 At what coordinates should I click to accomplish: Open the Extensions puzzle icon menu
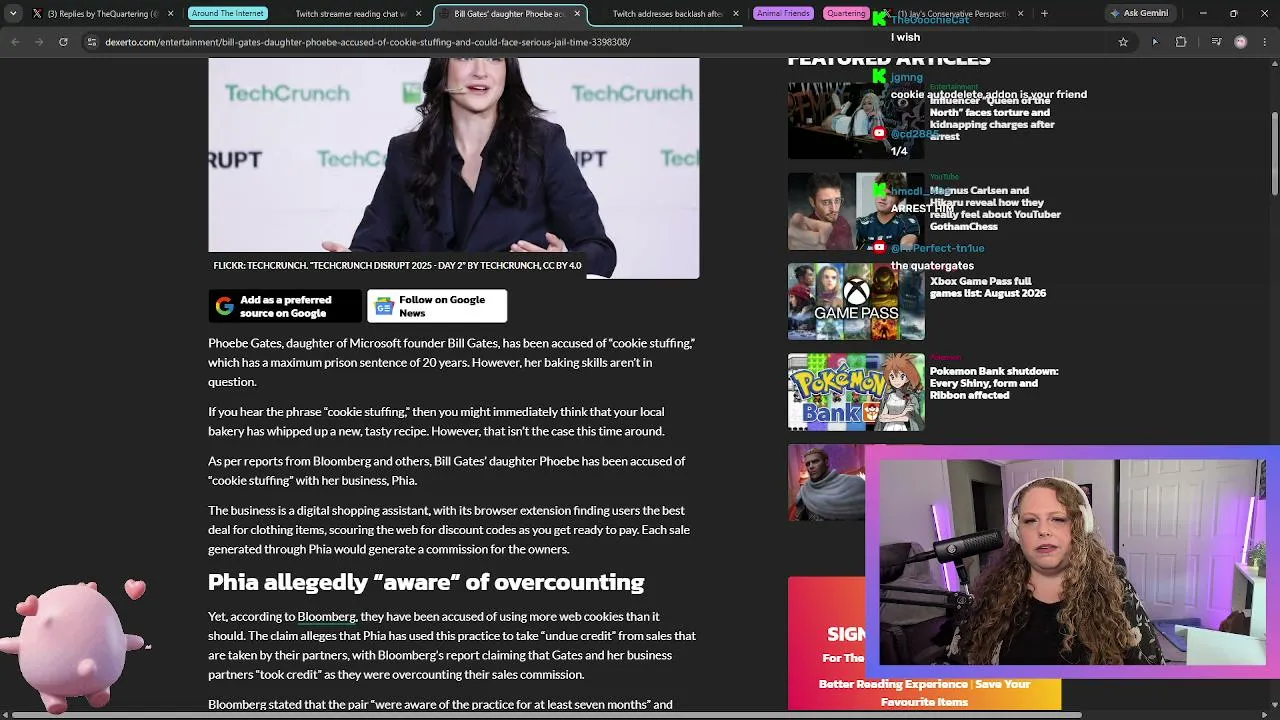coord(1181,42)
